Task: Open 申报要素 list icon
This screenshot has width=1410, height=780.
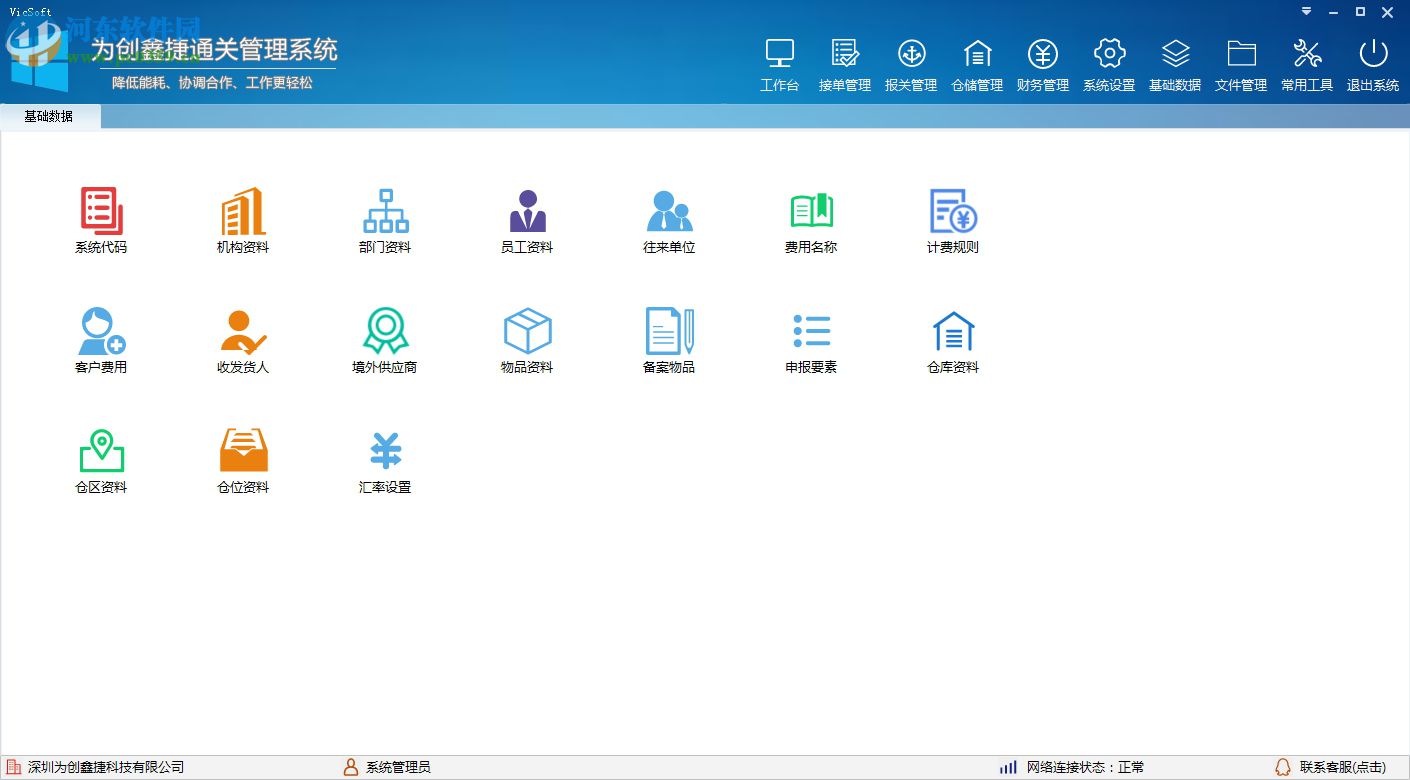Action: [x=811, y=331]
